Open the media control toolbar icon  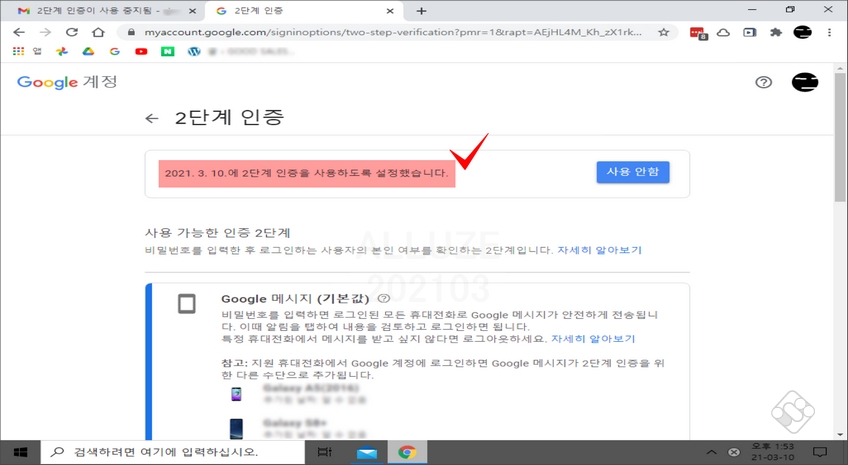click(x=750, y=32)
